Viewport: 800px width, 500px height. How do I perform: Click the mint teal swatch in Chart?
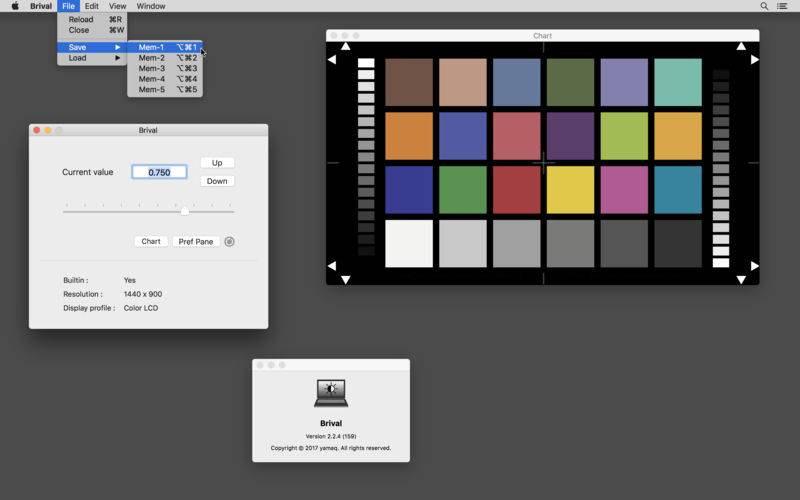(678, 82)
